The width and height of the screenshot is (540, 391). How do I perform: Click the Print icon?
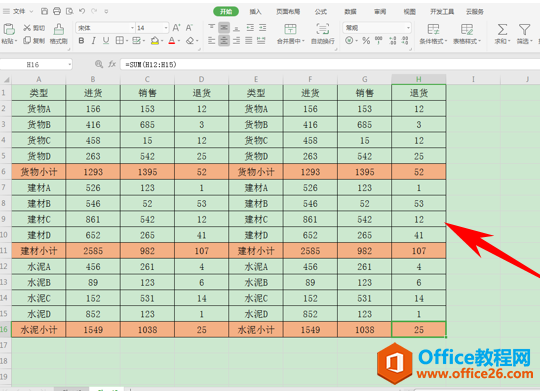tap(57, 11)
